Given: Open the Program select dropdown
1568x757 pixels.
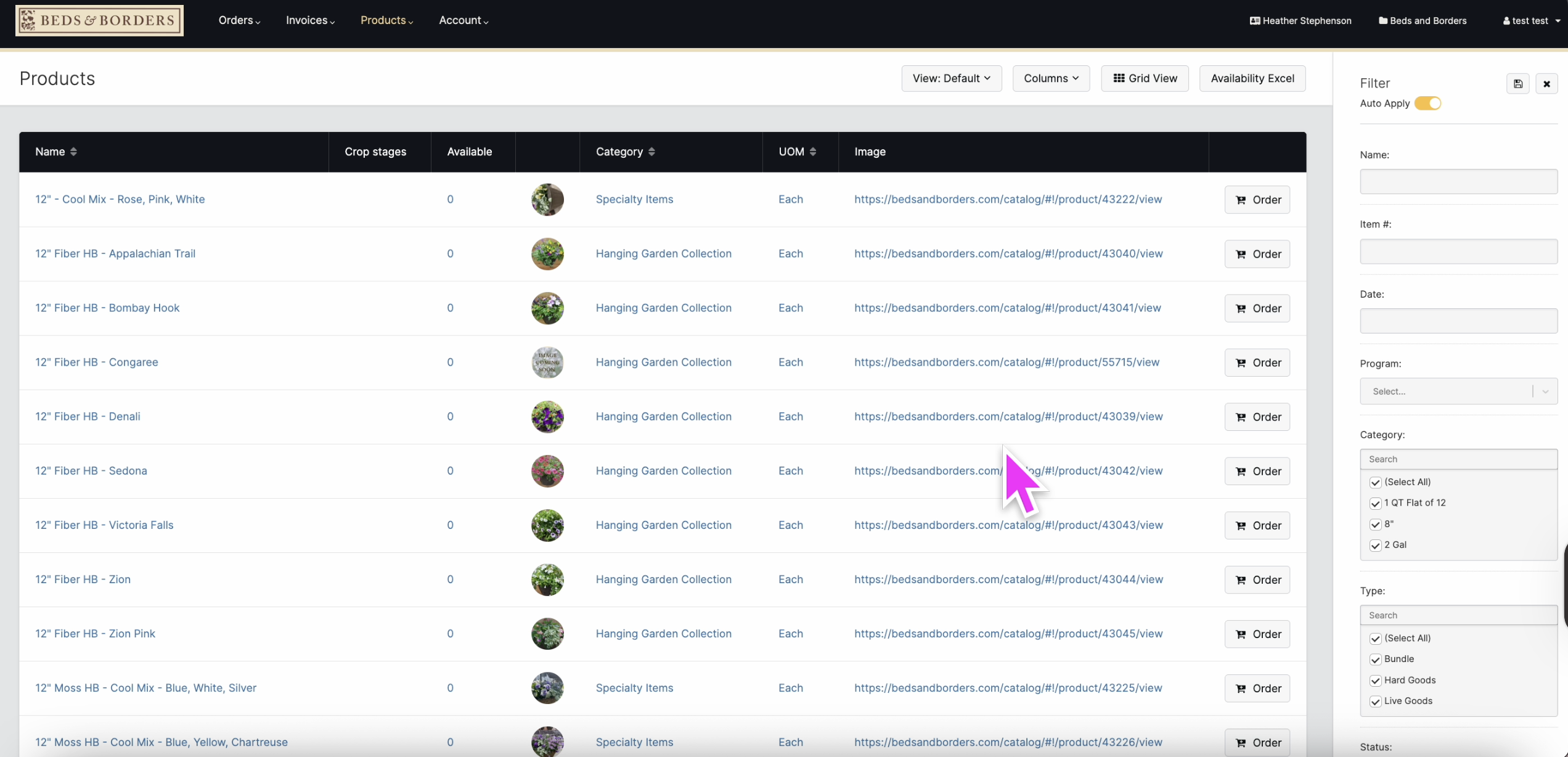Looking at the screenshot, I should point(1458,391).
